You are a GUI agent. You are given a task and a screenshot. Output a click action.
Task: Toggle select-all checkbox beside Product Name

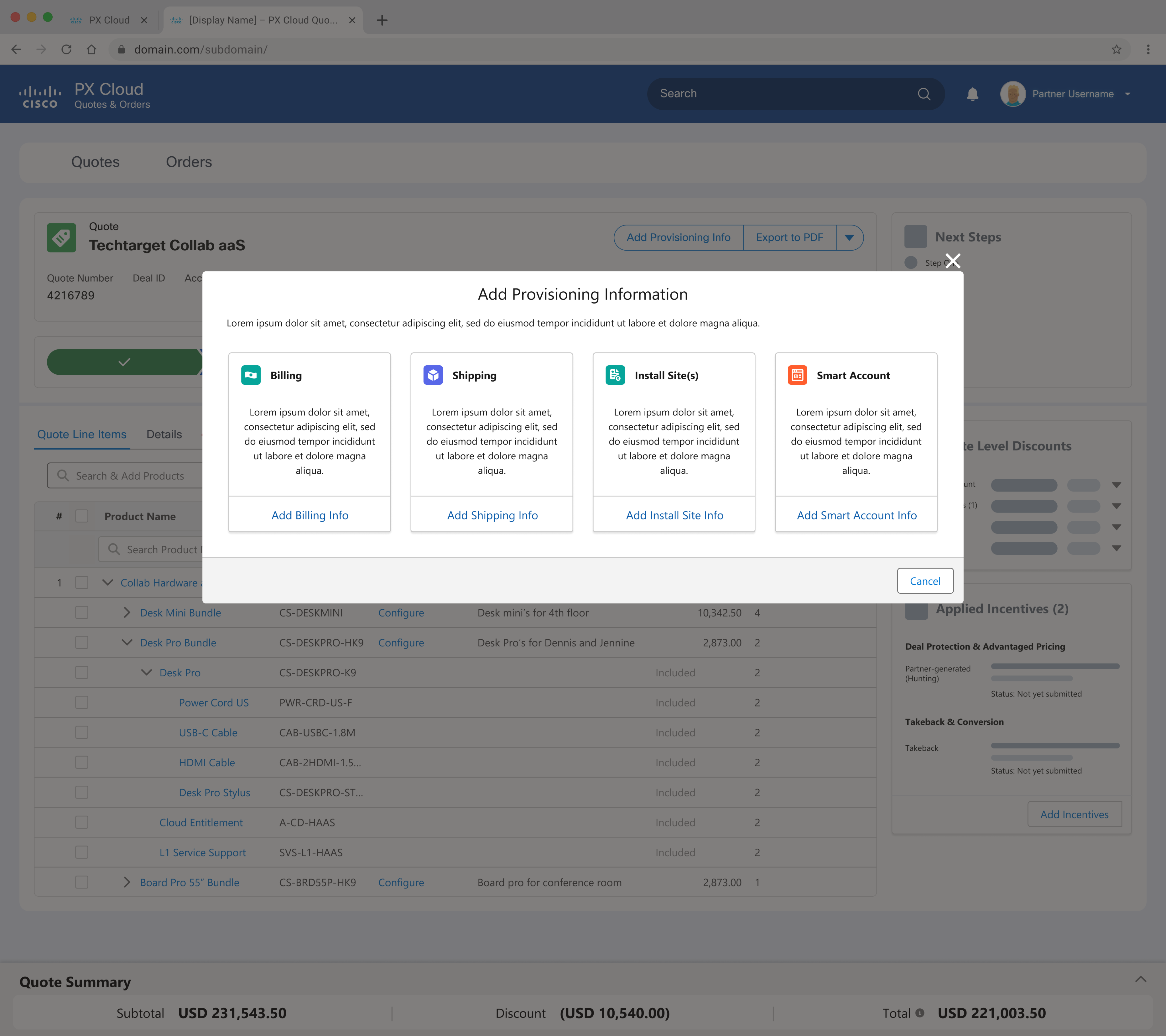[x=82, y=516]
